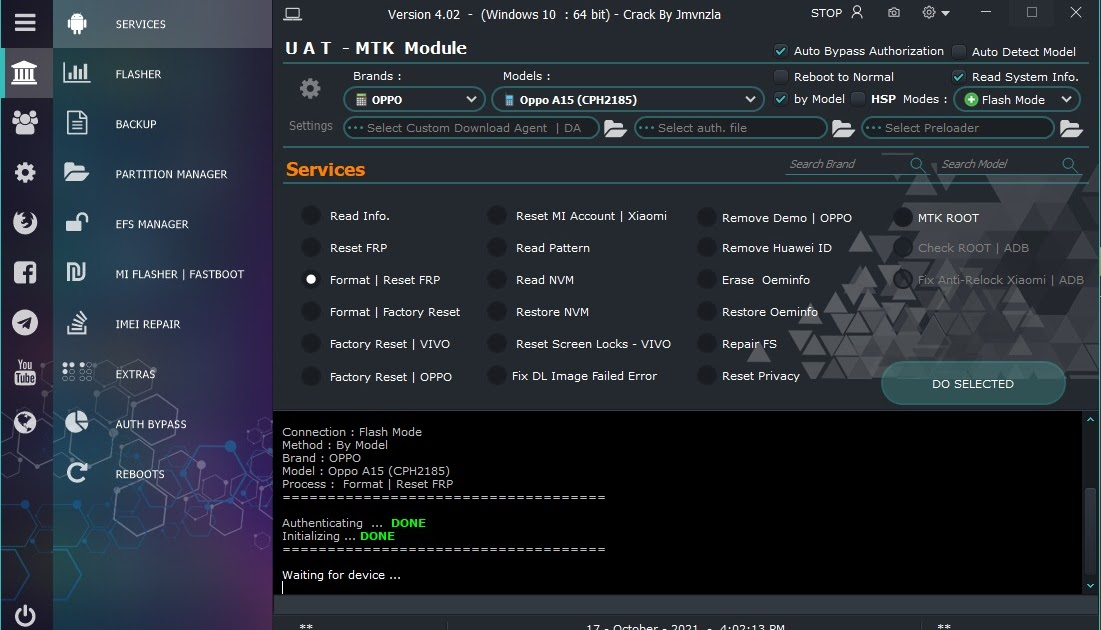Select Remove Demo | OPPO option
The image size is (1101, 630).
point(706,218)
